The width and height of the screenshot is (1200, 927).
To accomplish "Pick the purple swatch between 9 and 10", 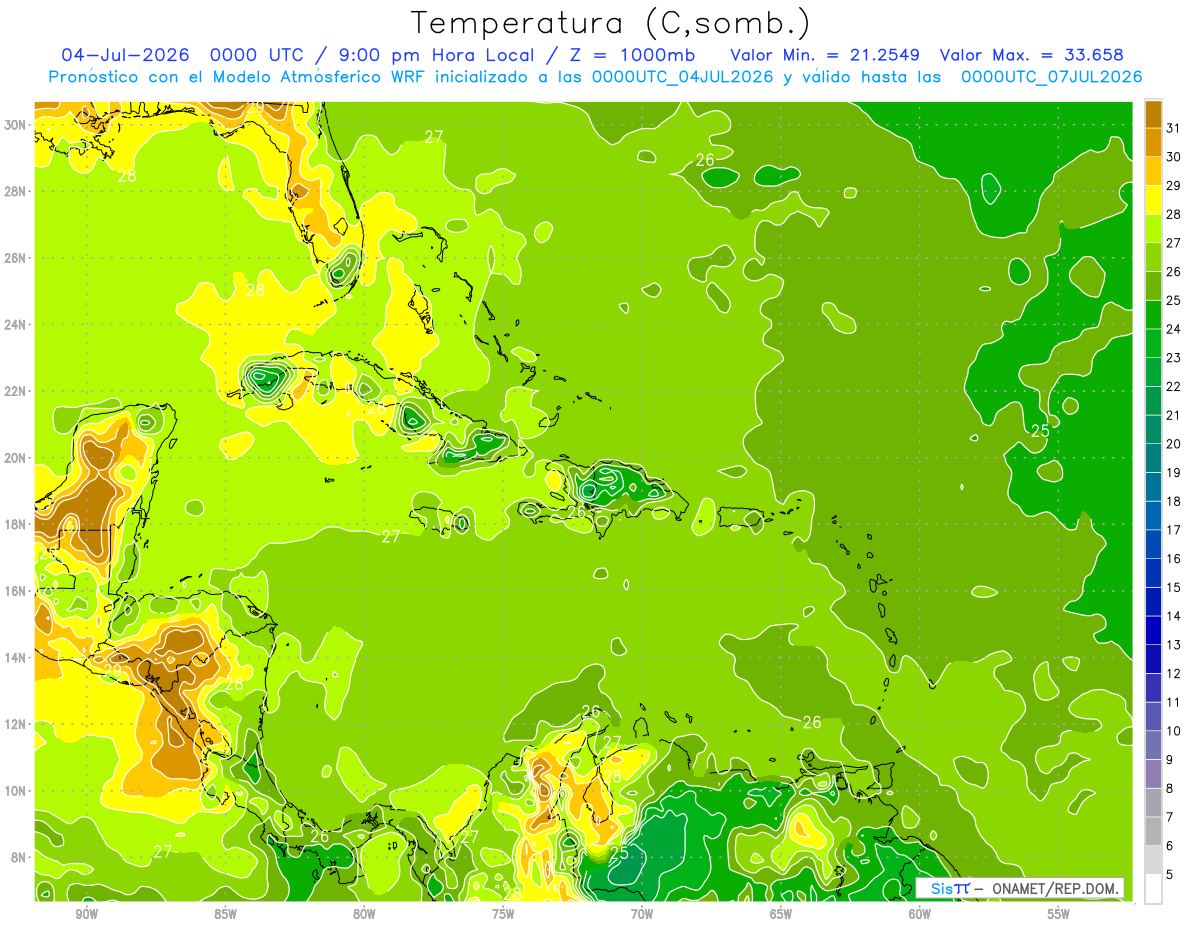I will click(1153, 745).
